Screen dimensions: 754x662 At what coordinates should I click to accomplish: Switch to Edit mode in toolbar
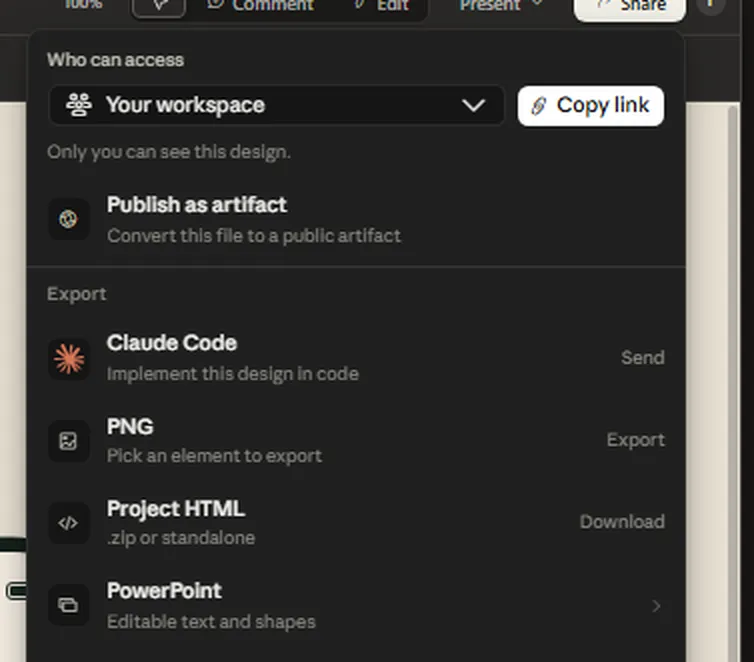pos(381,6)
